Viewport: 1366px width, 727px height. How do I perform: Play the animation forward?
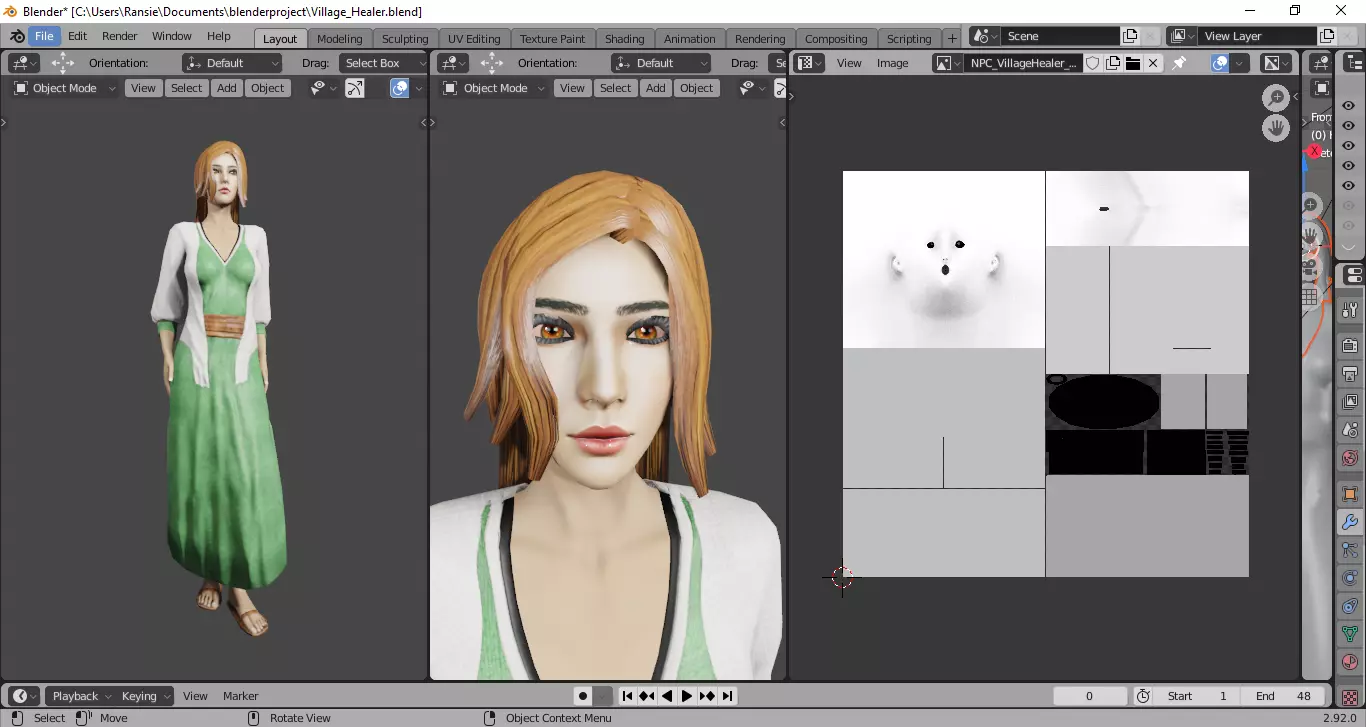click(x=687, y=696)
